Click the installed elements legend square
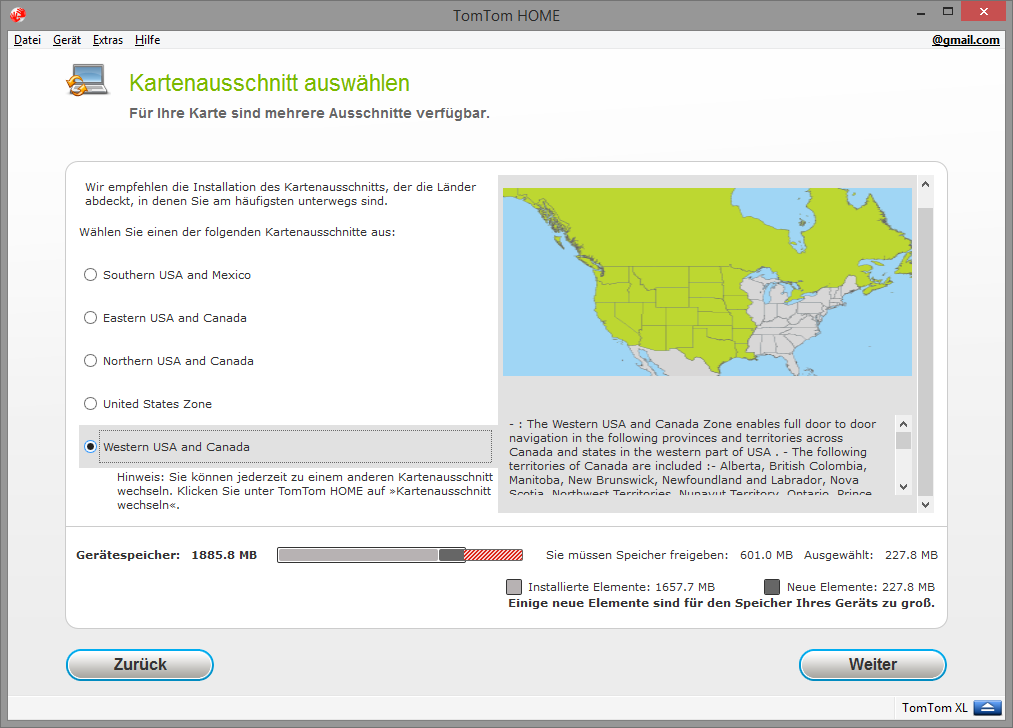Viewport: 1013px width, 728px height. pos(514,587)
